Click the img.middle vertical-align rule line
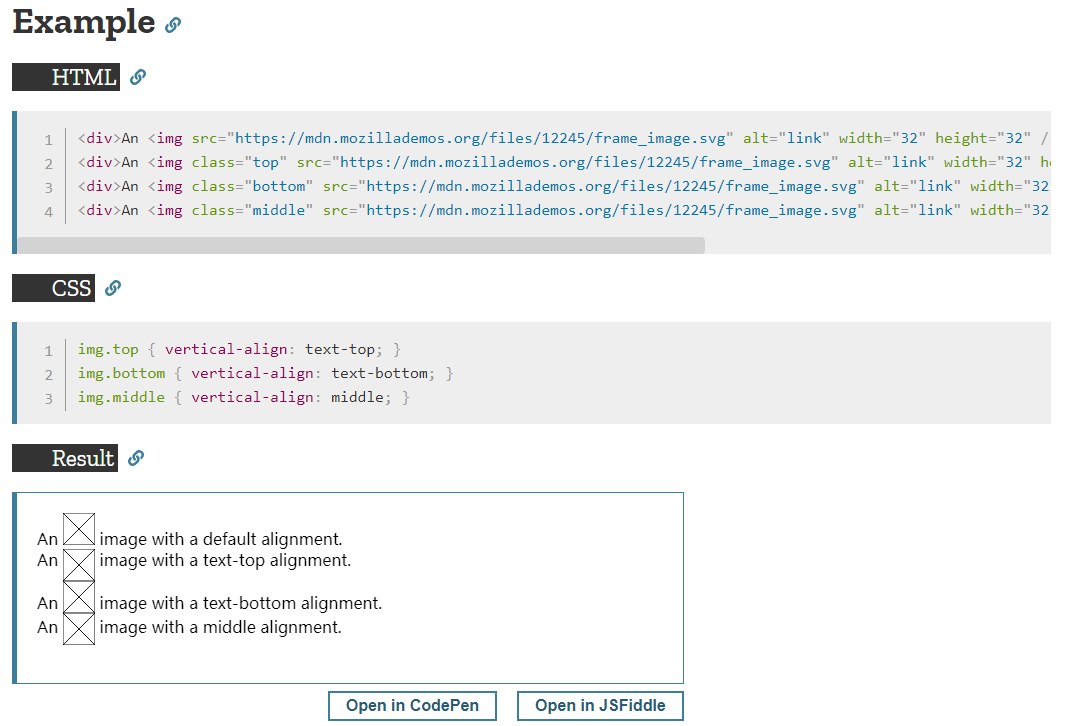Image resolution: width=1067 pixels, height=726 pixels. tap(244, 397)
